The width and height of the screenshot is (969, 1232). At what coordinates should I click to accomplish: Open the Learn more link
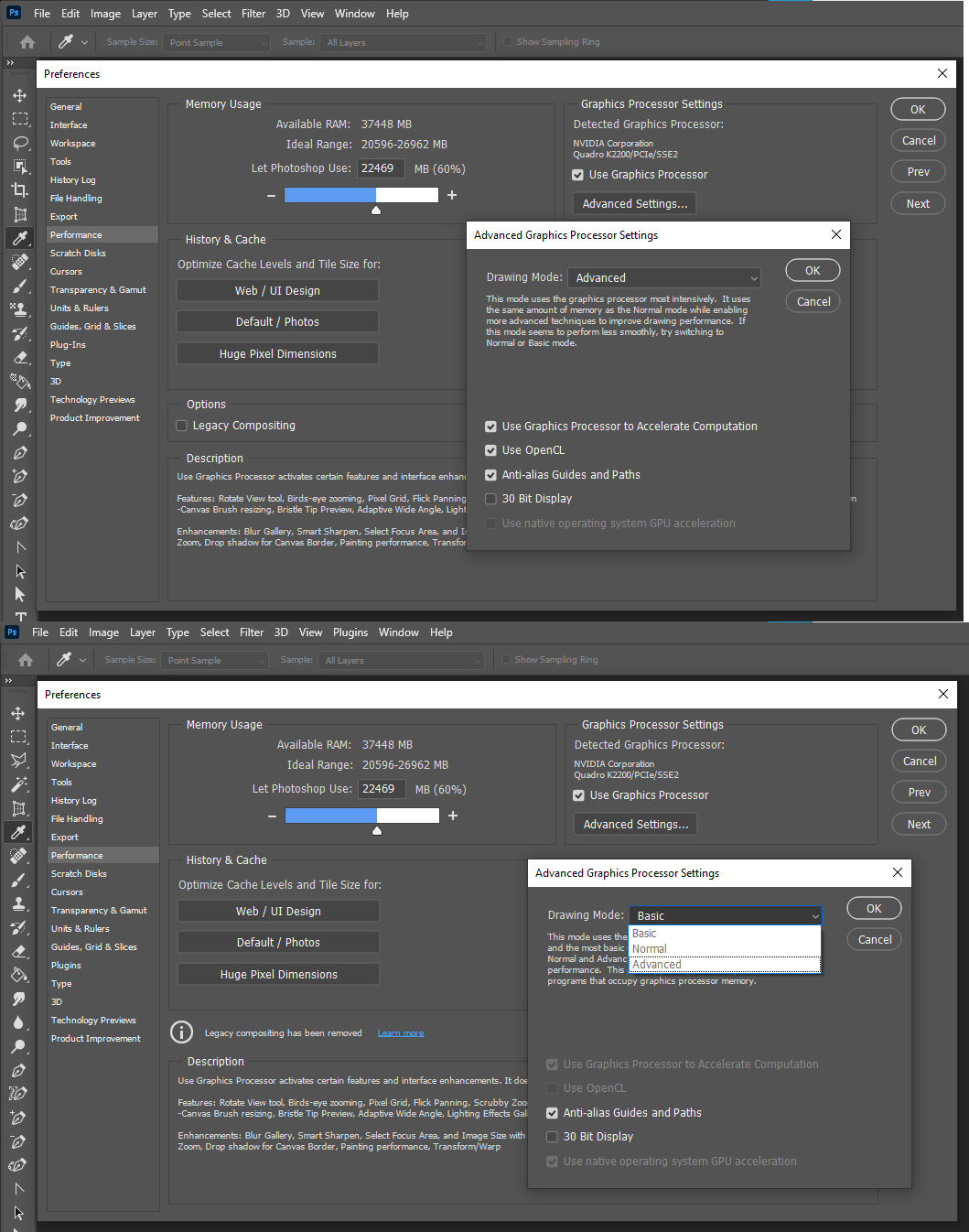point(400,1032)
